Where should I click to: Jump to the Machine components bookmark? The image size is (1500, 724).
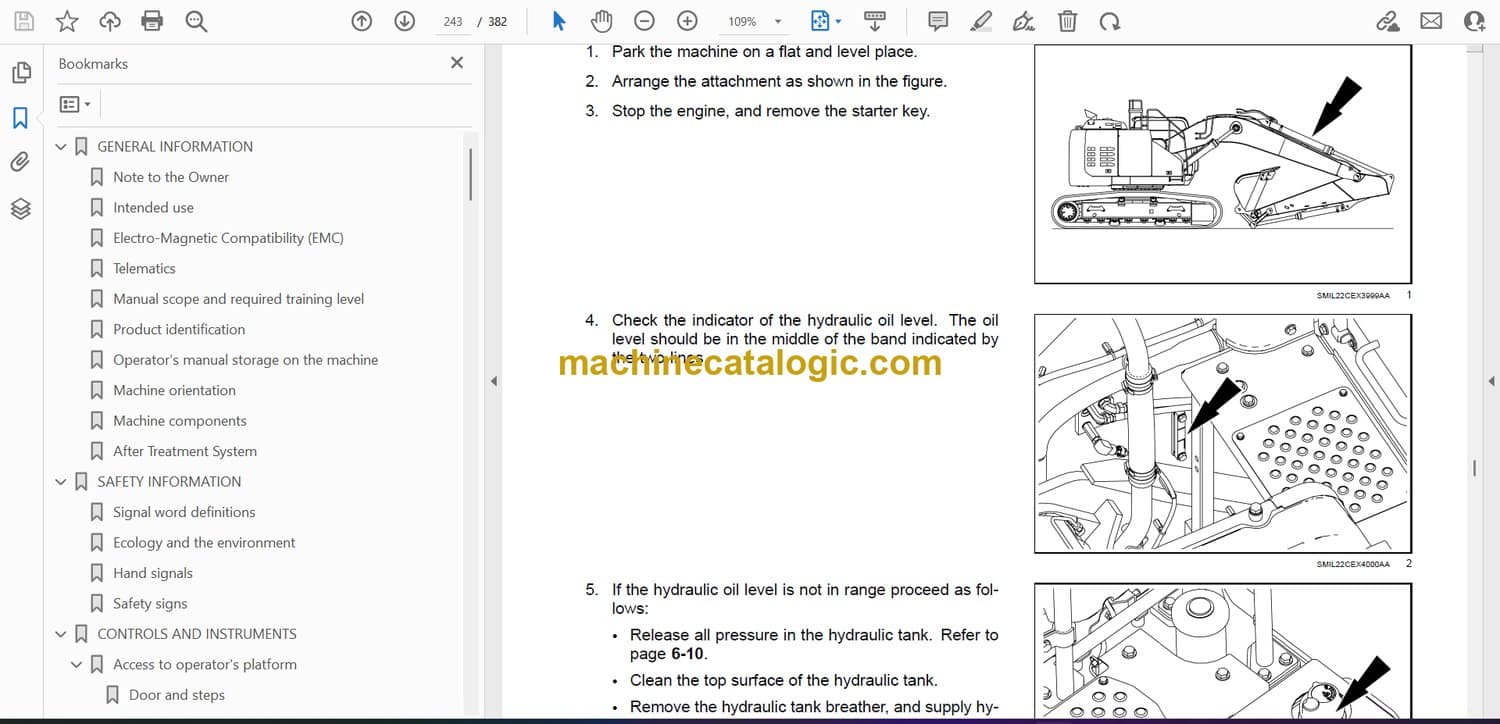coord(180,421)
